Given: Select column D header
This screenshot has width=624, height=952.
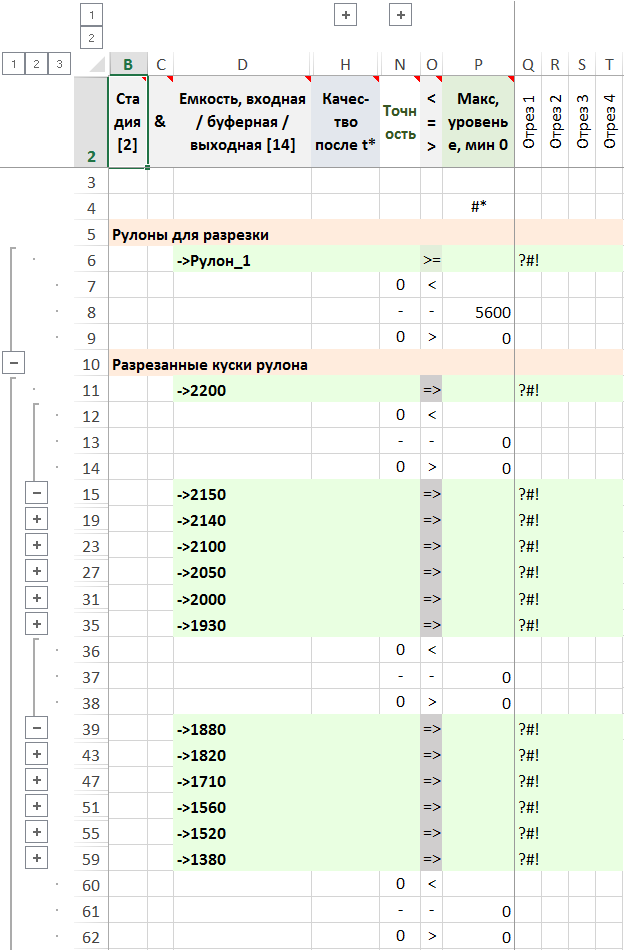Looking at the screenshot, I should point(242,64).
